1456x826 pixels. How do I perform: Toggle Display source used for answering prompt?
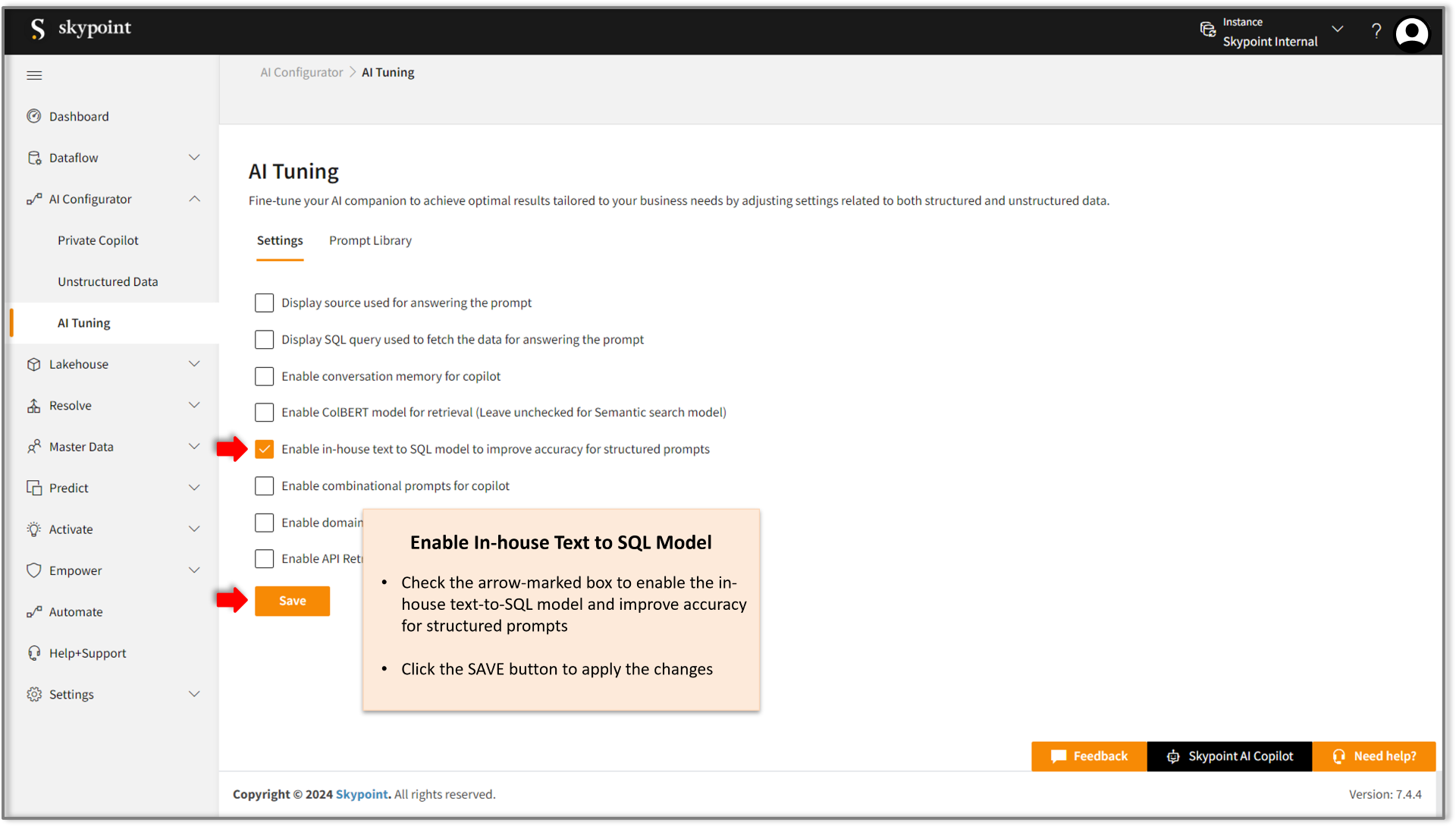pyautogui.click(x=264, y=302)
